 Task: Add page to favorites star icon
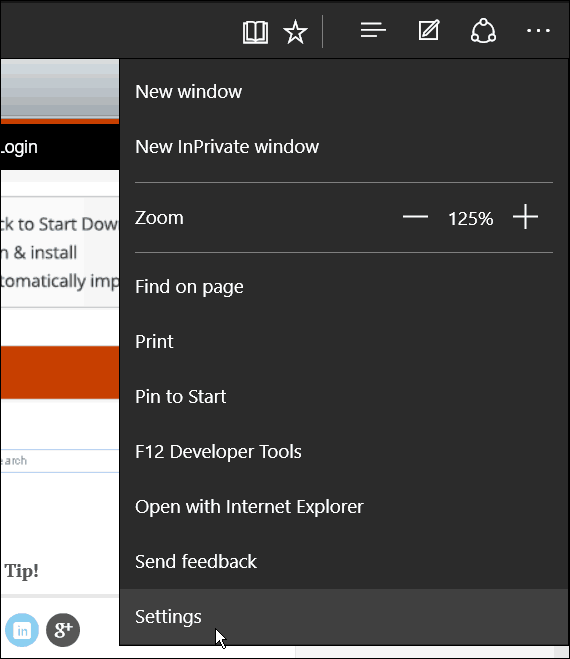(x=296, y=32)
